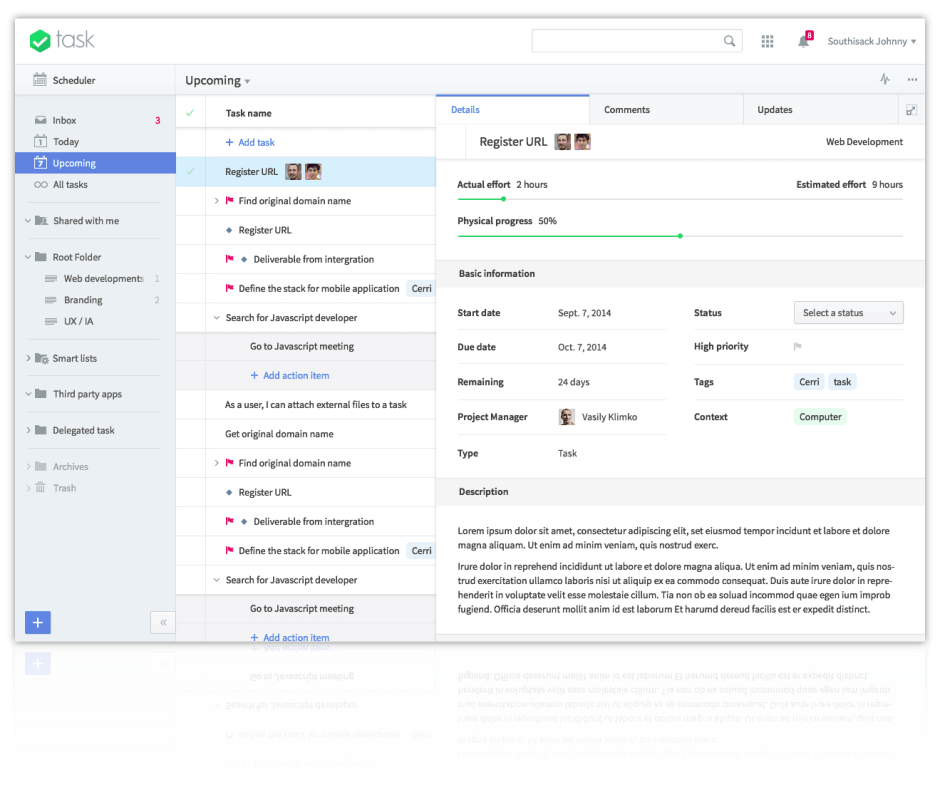Click Vasily Klimko's avatar

pyautogui.click(x=567, y=417)
